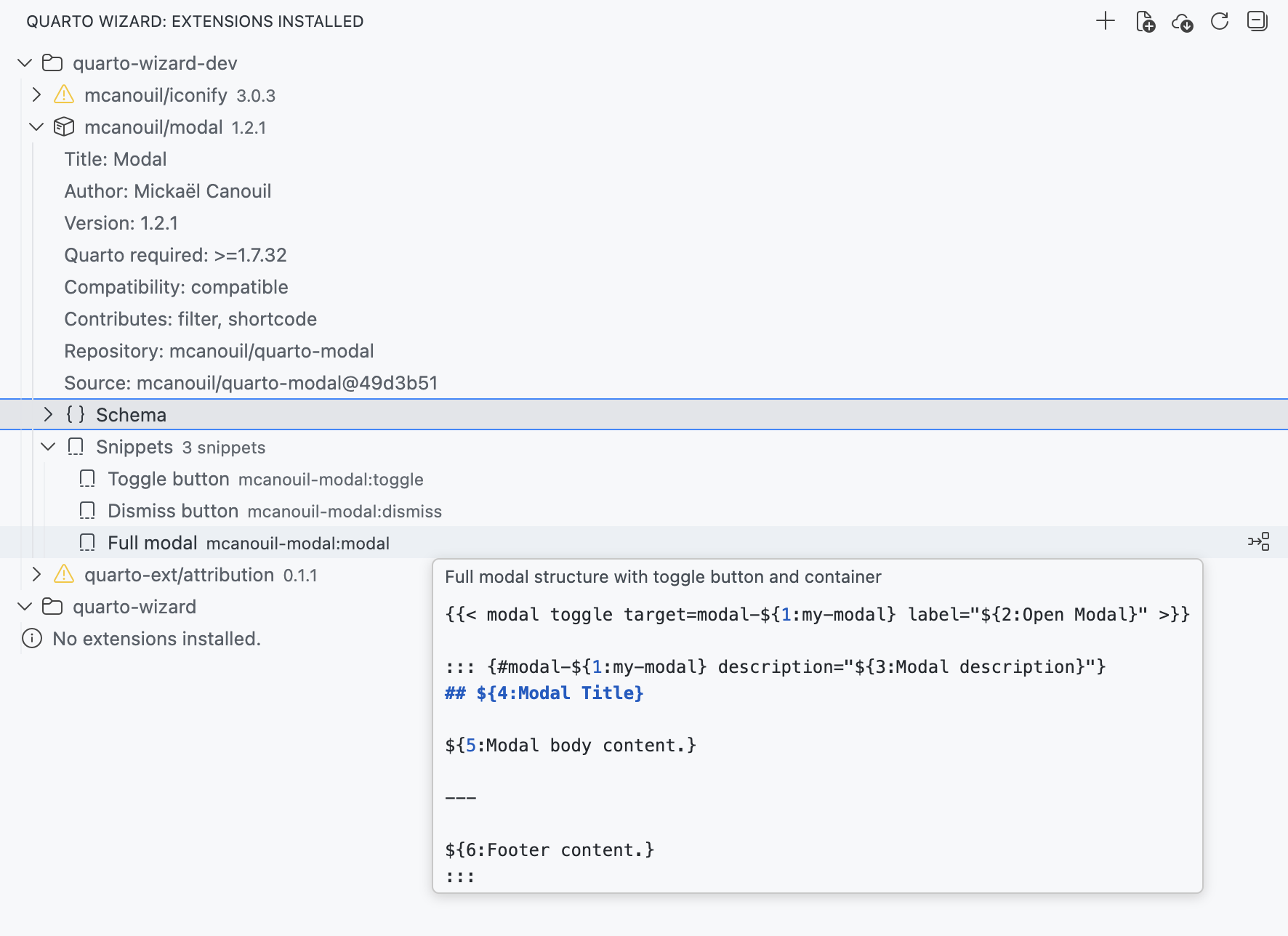This screenshot has width=1288, height=936.
Task: Collapse the quarto-wizard workspace folder
Action: (x=24, y=606)
